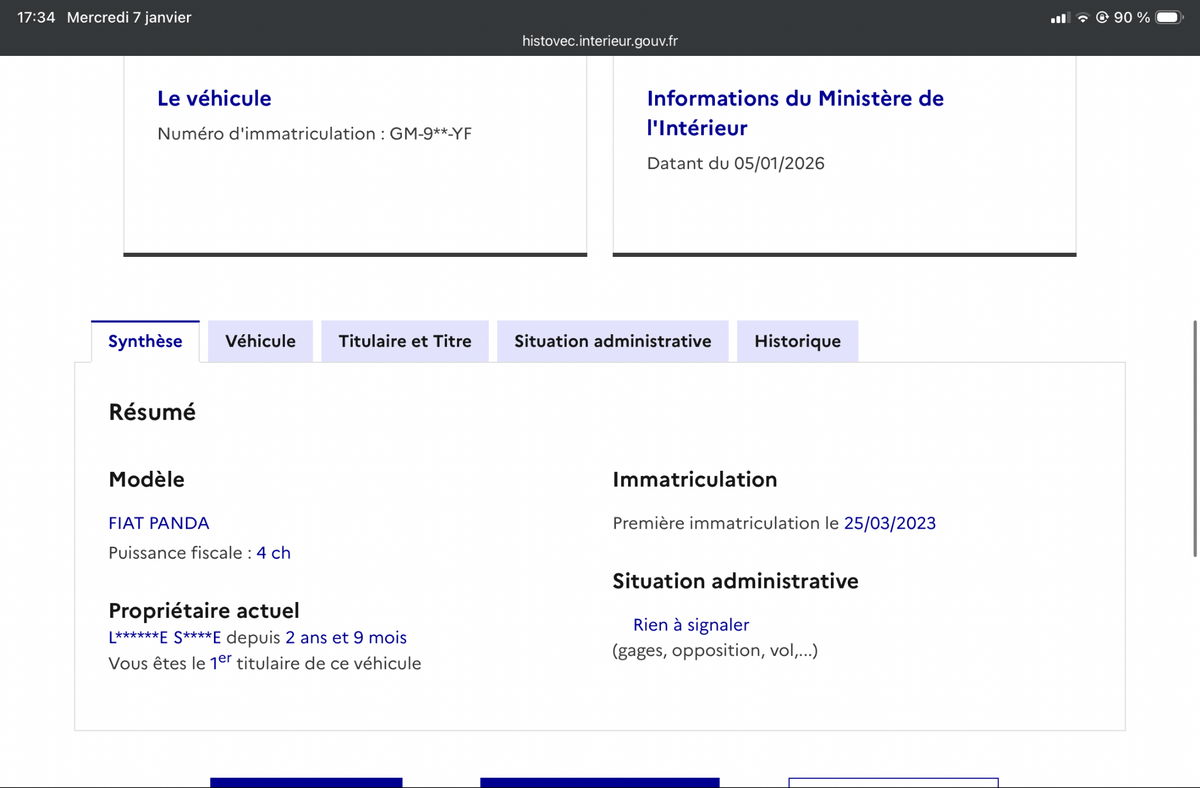This screenshot has height=788, width=1200.
Task: Open the Synthèse tab
Action: click(x=145, y=341)
